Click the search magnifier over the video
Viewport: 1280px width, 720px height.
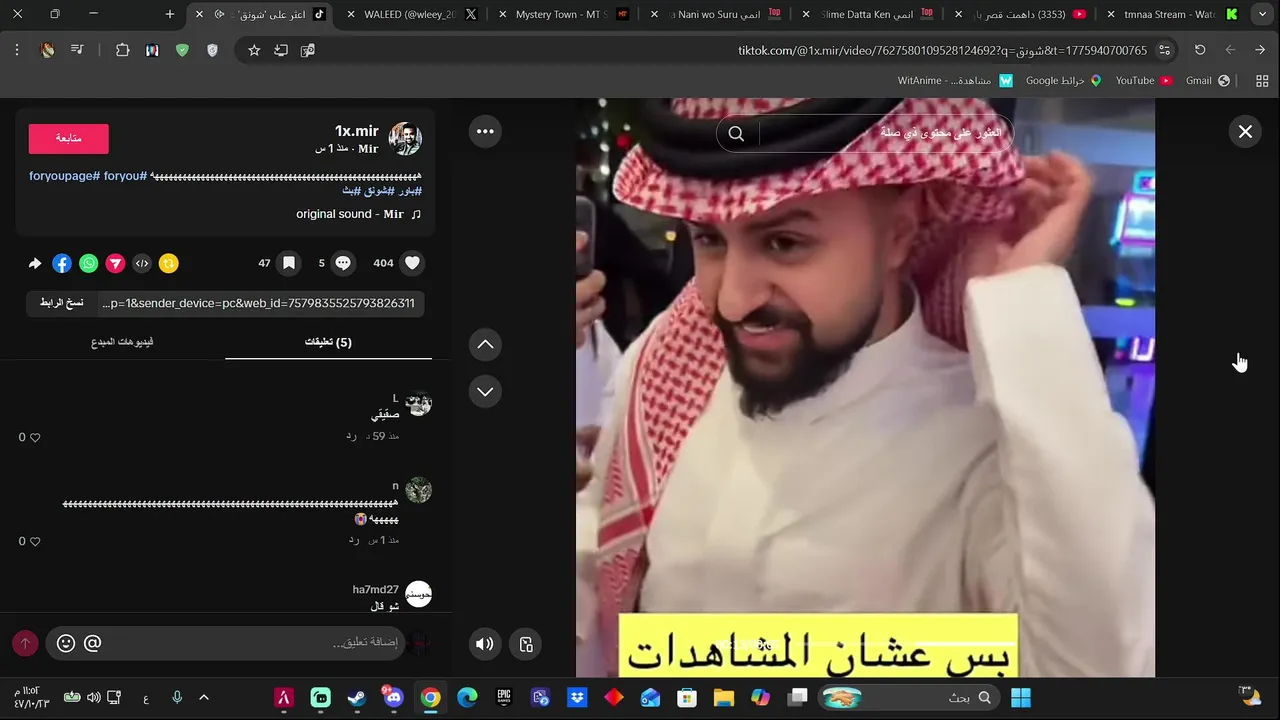[x=736, y=133]
